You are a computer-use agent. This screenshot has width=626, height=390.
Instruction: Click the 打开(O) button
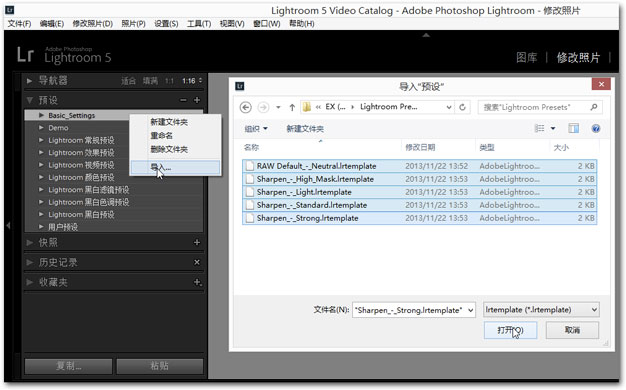click(x=510, y=330)
